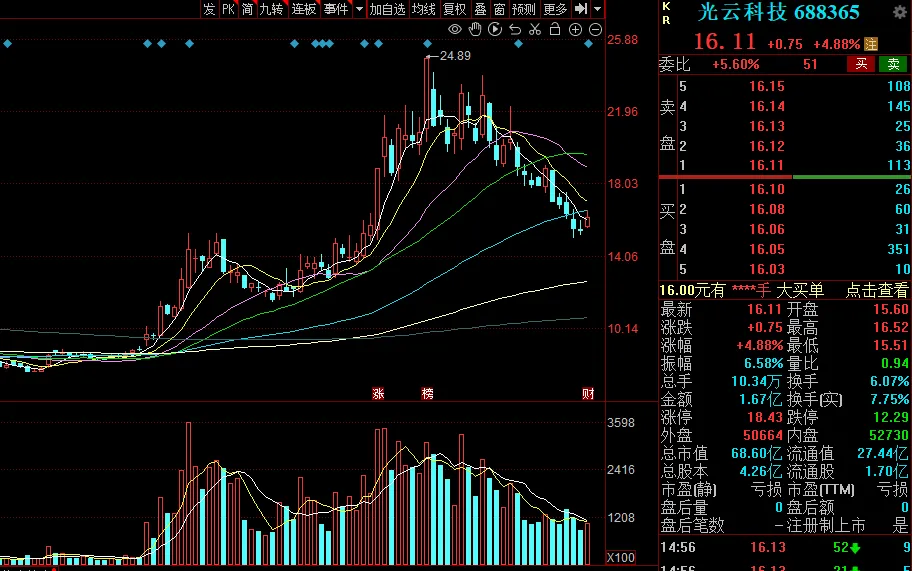
Task: Click the green 卖 sell button
Action: tap(894, 64)
